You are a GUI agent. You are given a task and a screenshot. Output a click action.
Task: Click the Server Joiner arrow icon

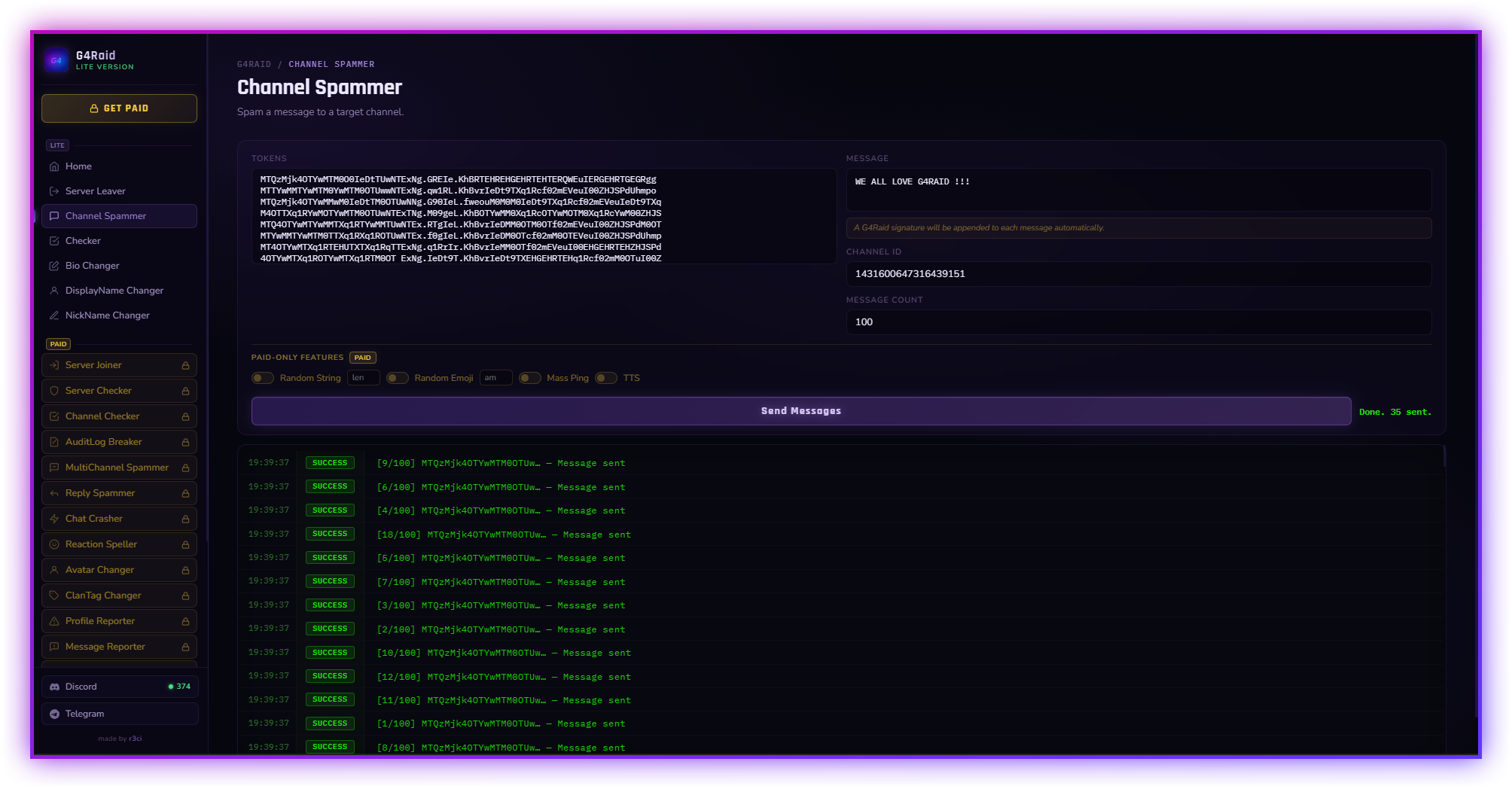(54, 365)
